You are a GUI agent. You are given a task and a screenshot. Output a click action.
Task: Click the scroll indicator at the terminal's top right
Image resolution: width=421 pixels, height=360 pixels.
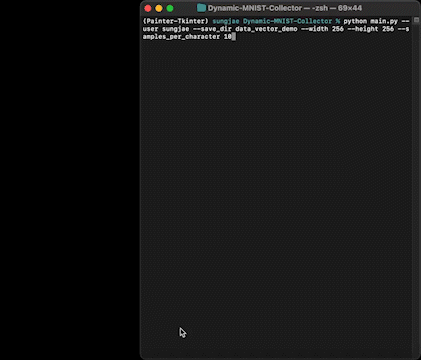(416, 20)
